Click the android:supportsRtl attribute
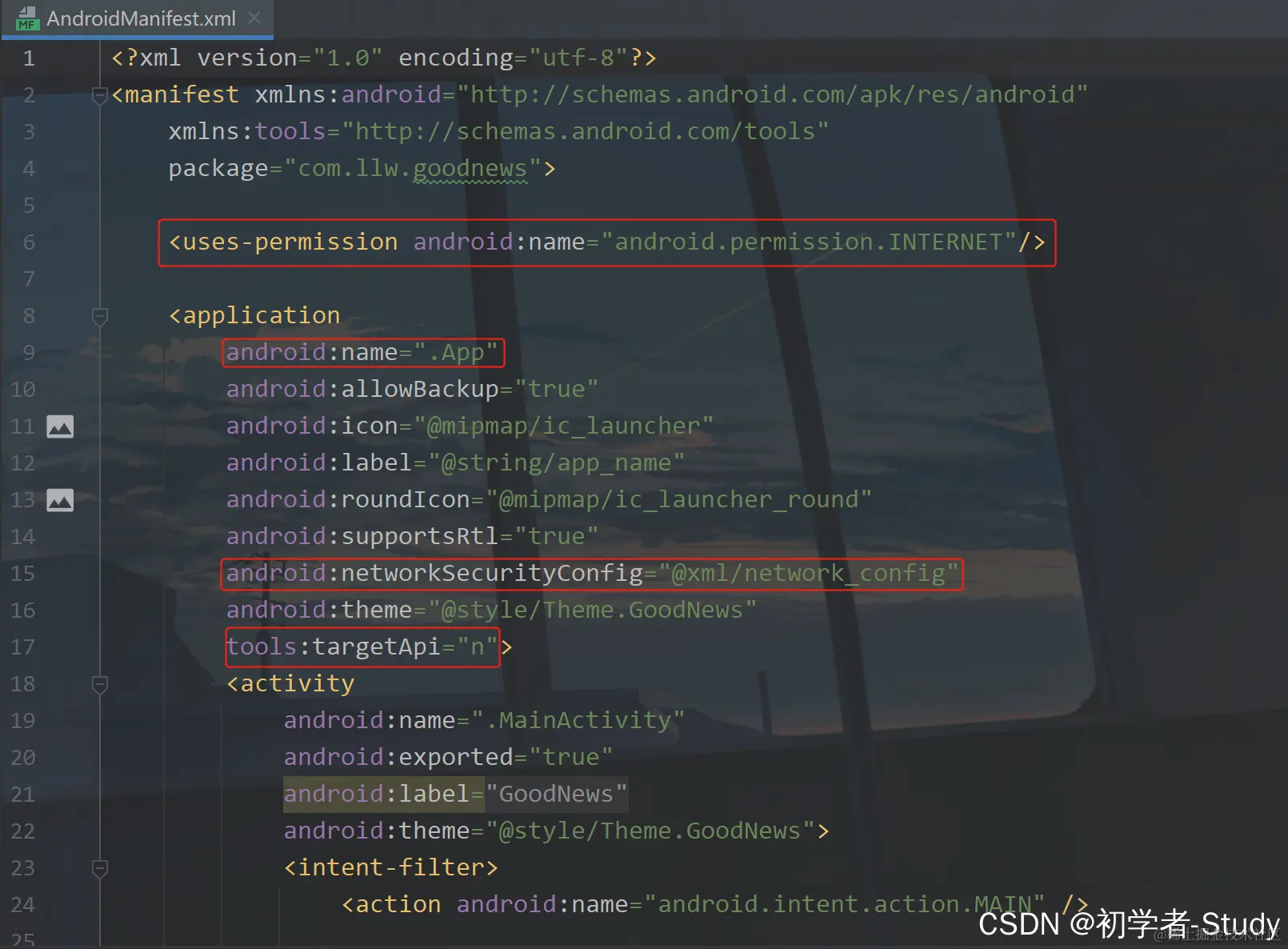The width and height of the screenshot is (1288, 949). [412, 537]
